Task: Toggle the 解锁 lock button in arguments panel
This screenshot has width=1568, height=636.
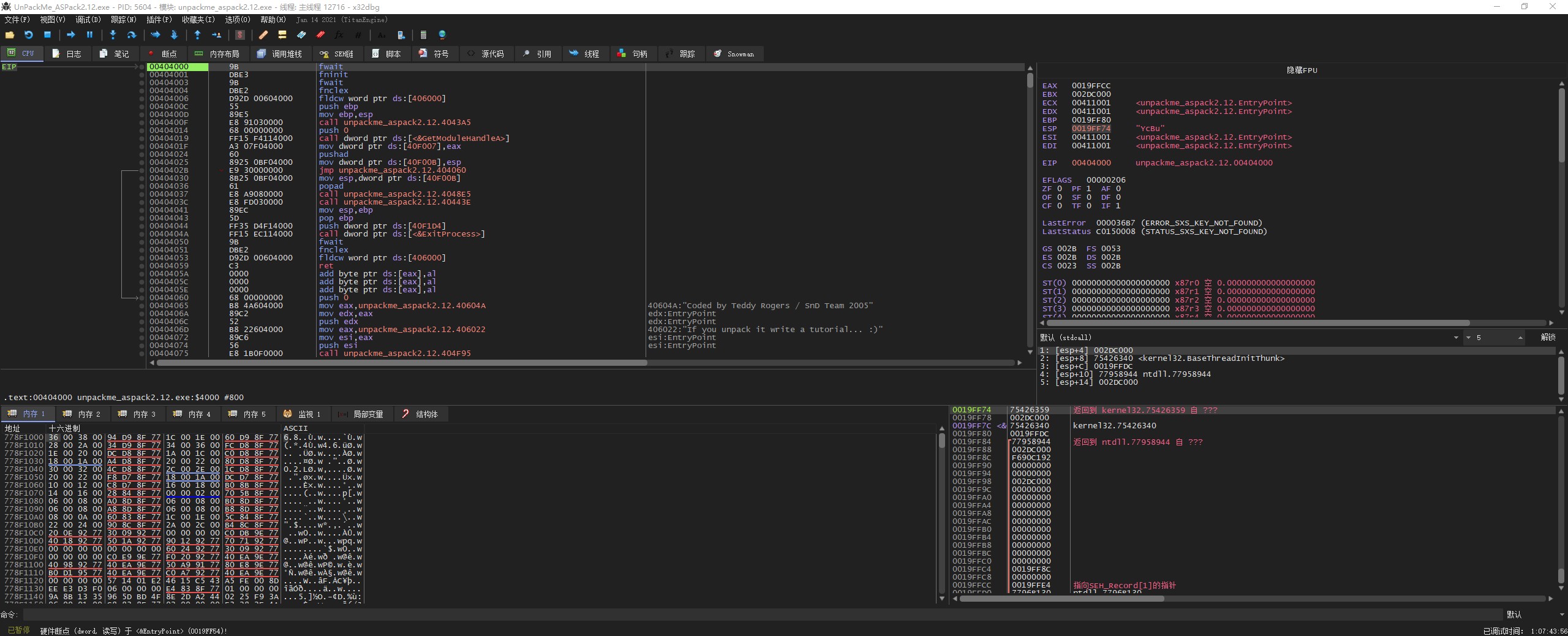Action: point(1548,338)
